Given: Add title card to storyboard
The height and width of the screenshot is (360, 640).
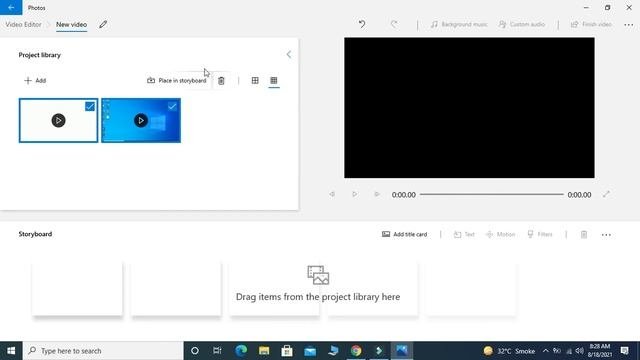Looking at the screenshot, I should tap(404, 234).
